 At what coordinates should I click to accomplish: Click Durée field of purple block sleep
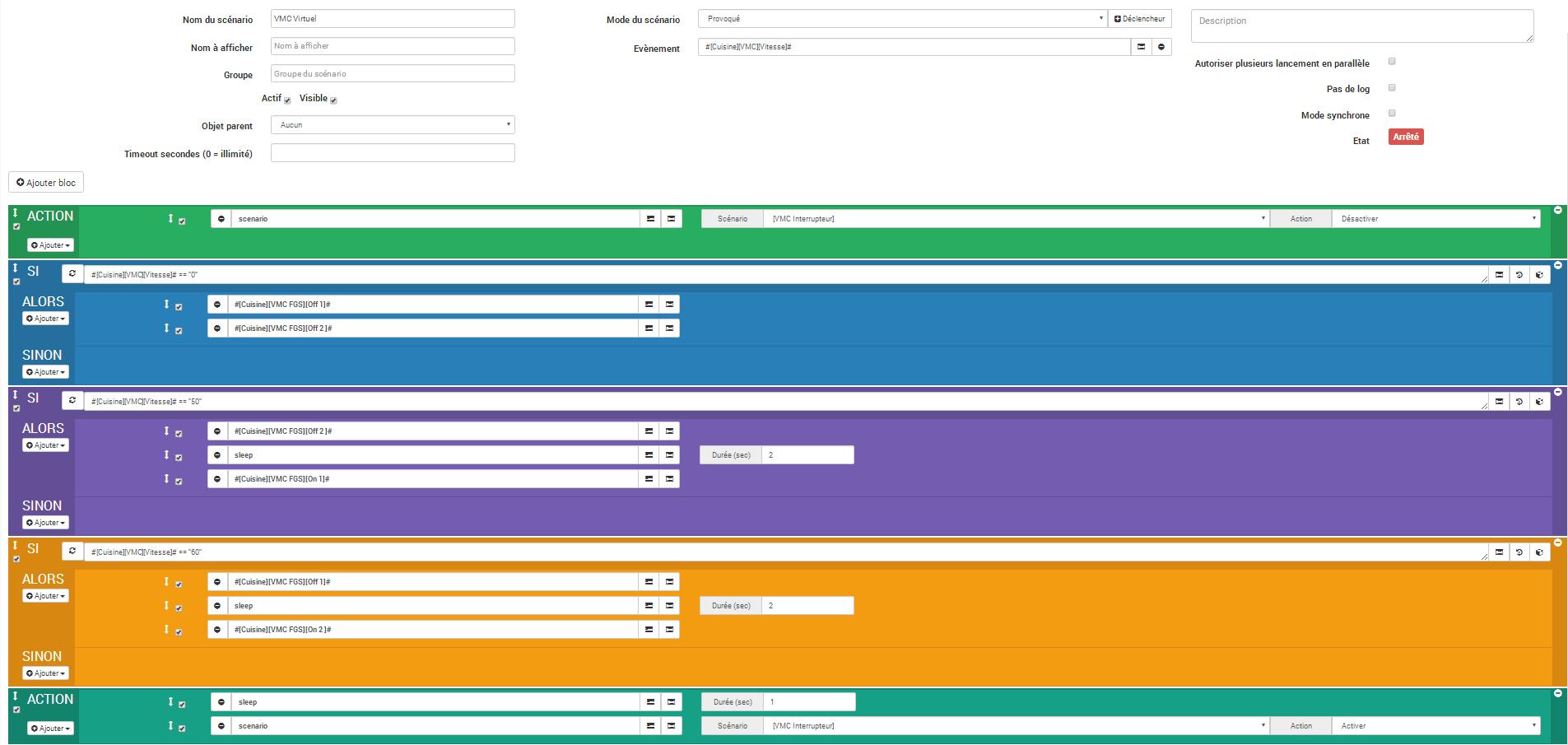tap(807, 455)
